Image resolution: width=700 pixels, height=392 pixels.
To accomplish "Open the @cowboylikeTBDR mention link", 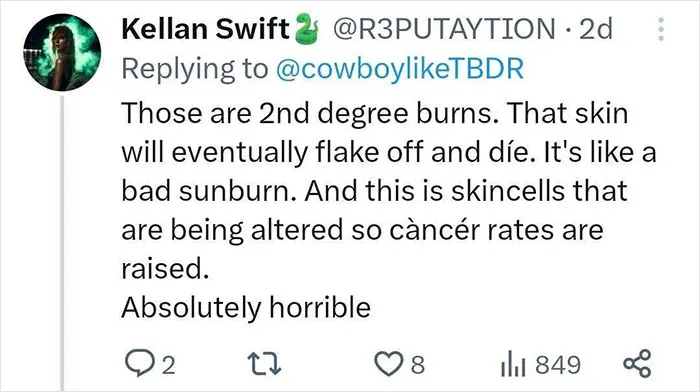I will click(x=400, y=69).
